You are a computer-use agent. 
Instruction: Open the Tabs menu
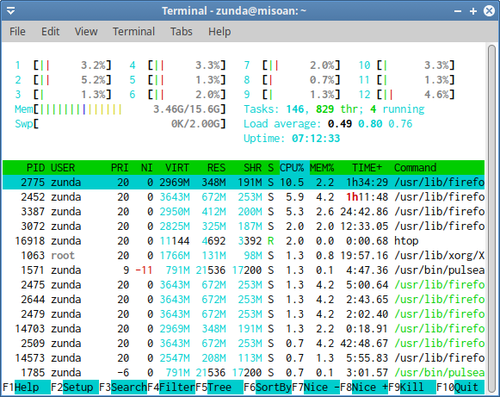pyautogui.click(x=181, y=32)
